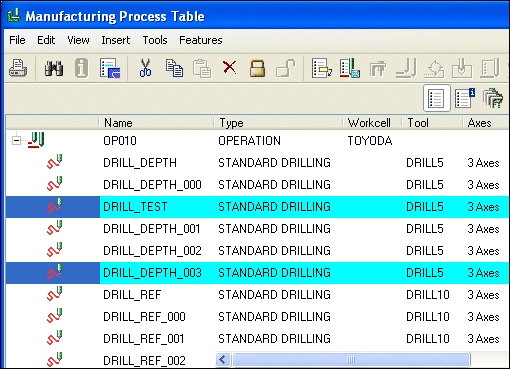Click the horizontal scrollbar left arrow
The width and height of the screenshot is (510, 369).
coord(223,360)
